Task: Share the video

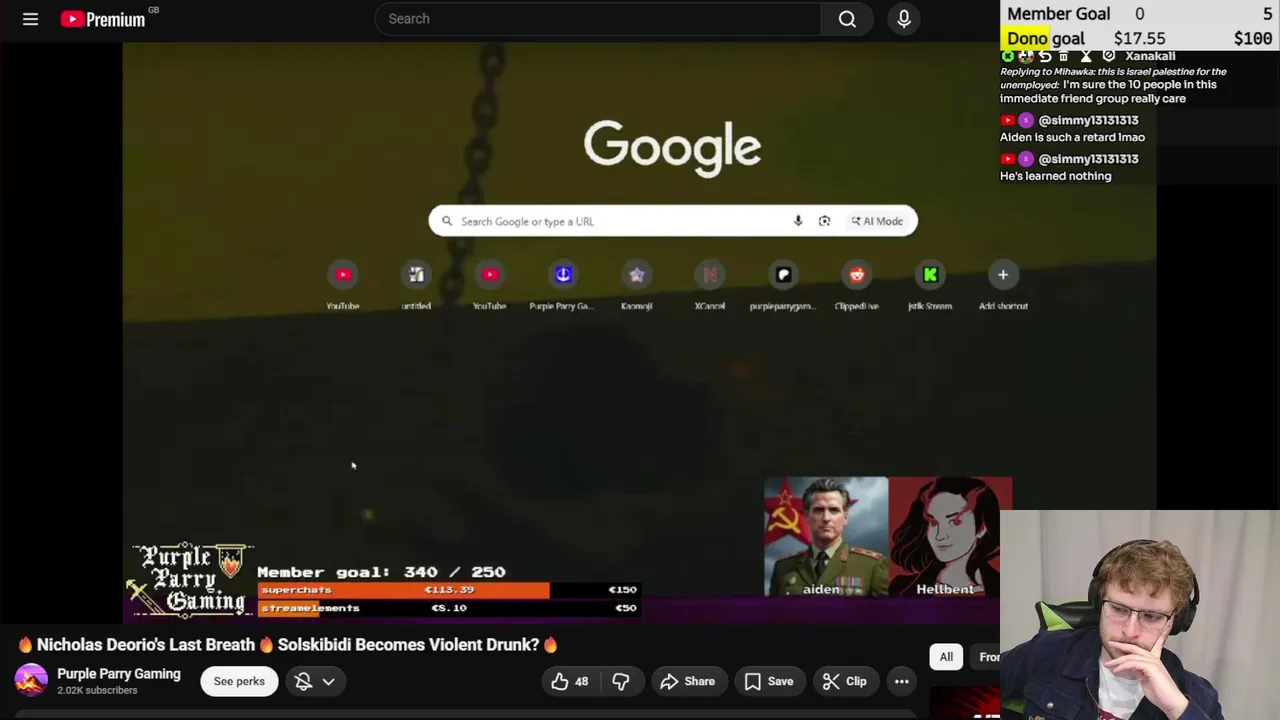Action: pyautogui.click(x=688, y=681)
